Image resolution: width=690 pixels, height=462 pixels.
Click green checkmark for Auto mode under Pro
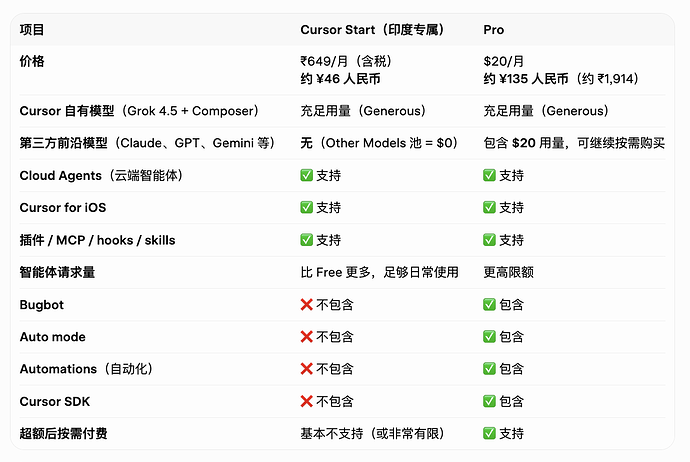[x=489, y=337]
